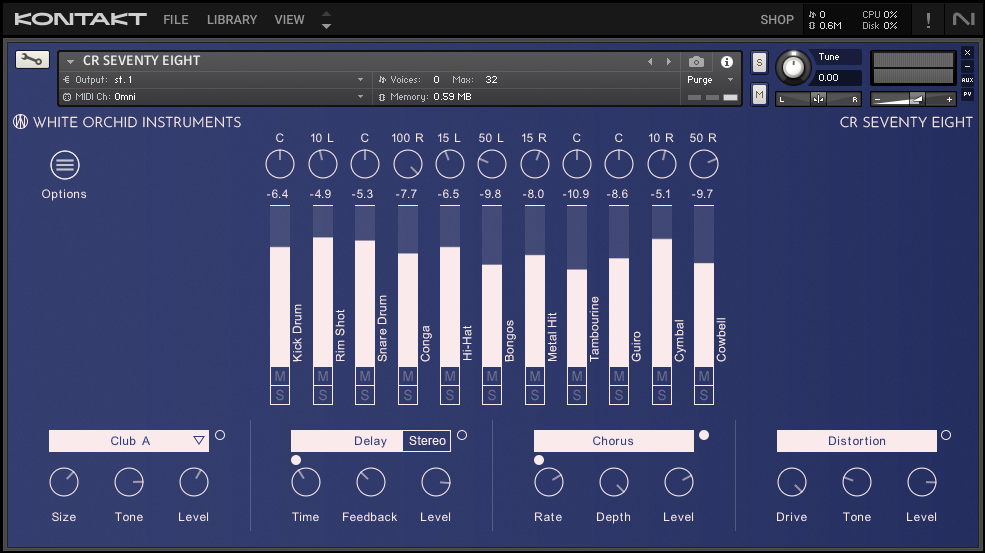Click the chorus Rate knob
Screen dimensions: 985x553
548,482
